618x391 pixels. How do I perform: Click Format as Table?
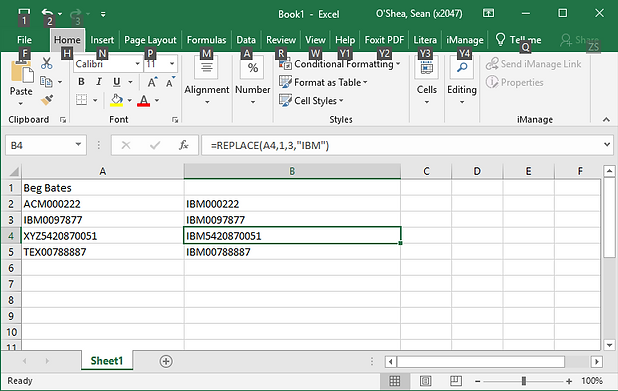pyautogui.click(x=323, y=82)
